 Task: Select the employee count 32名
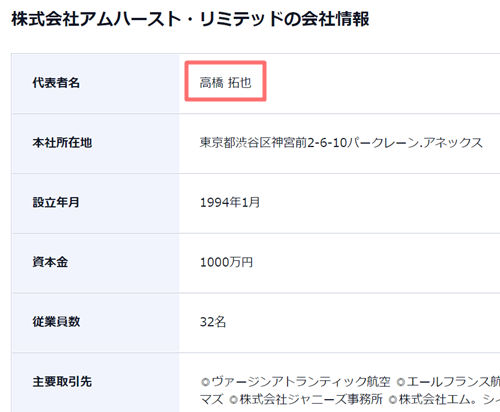point(213,322)
